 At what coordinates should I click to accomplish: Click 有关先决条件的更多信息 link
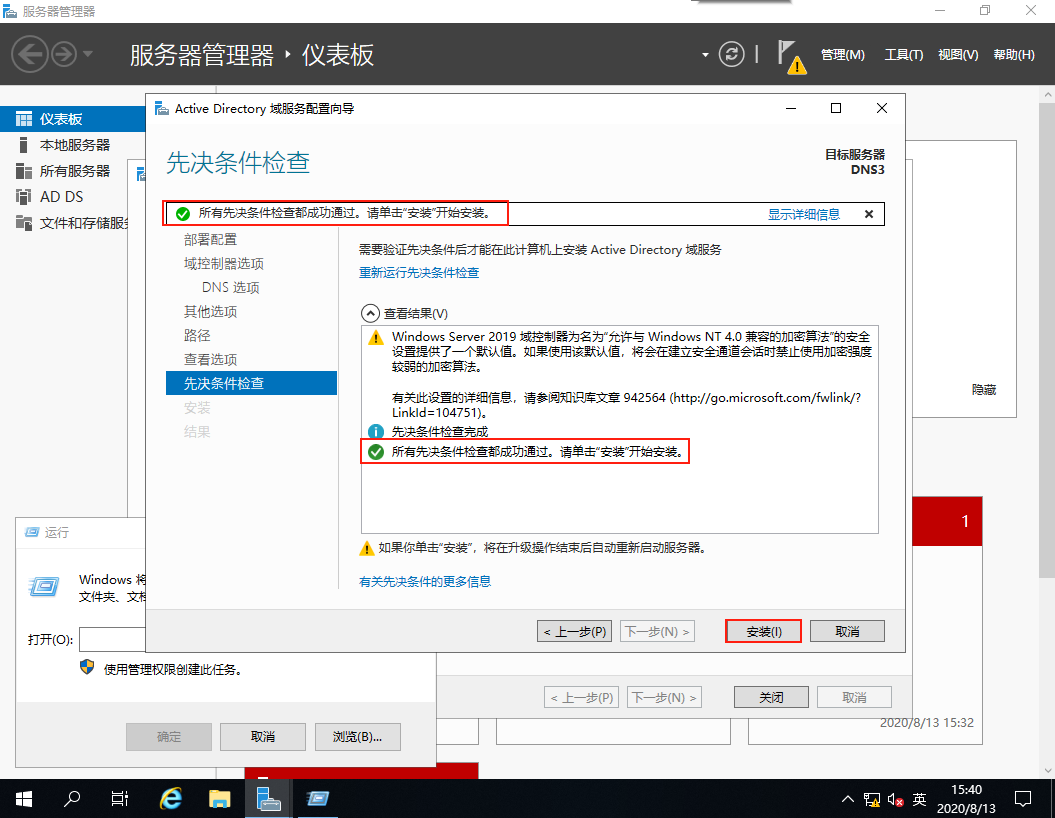(425, 581)
